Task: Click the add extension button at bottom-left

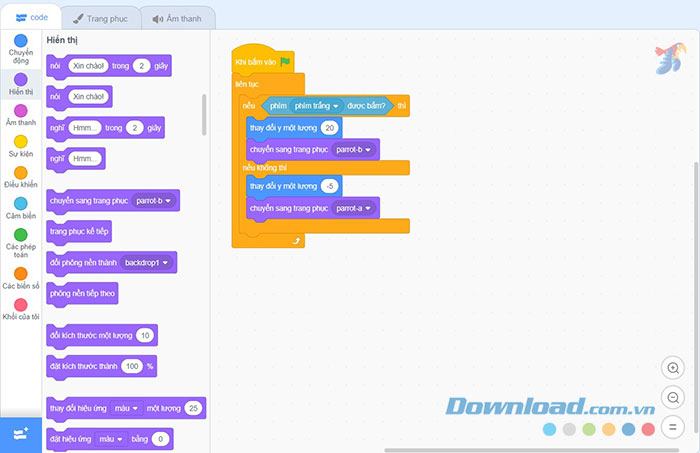Action: pos(20,433)
